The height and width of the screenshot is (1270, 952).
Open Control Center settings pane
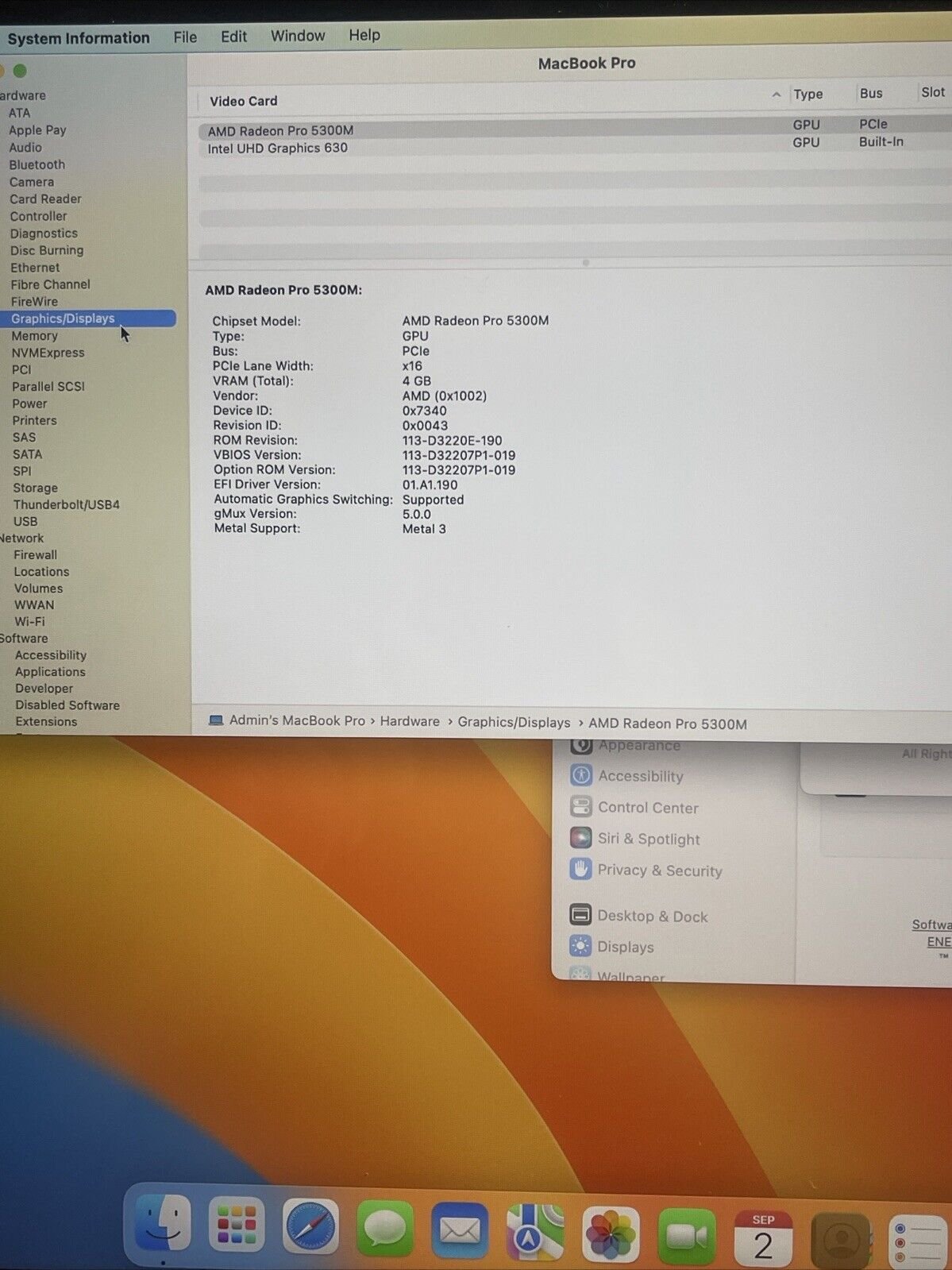click(648, 808)
